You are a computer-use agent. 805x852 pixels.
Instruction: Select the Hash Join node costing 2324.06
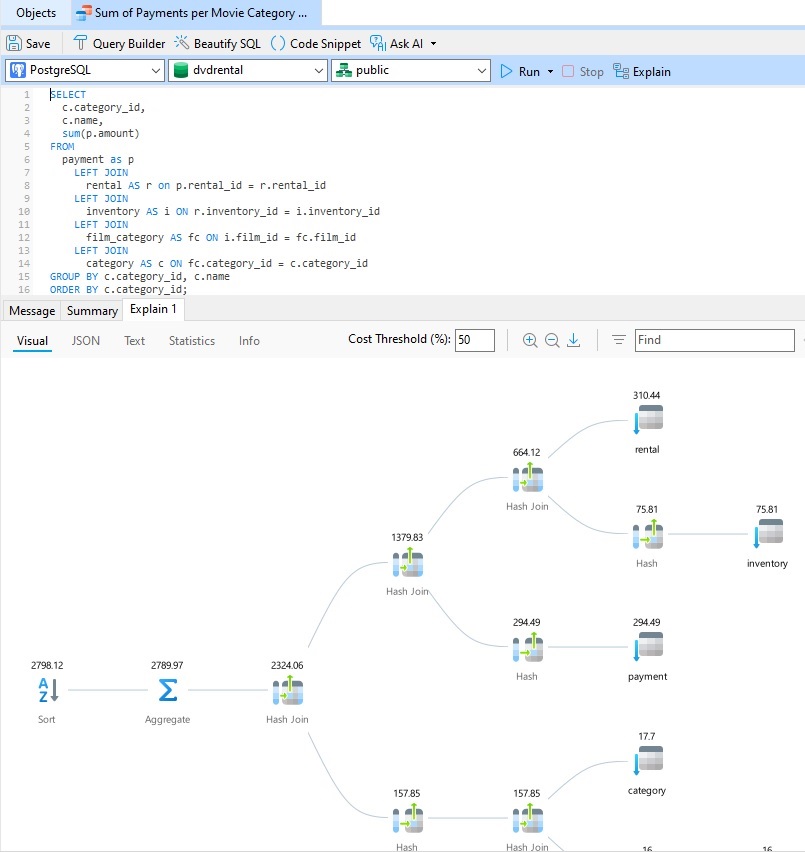tap(287, 691)
